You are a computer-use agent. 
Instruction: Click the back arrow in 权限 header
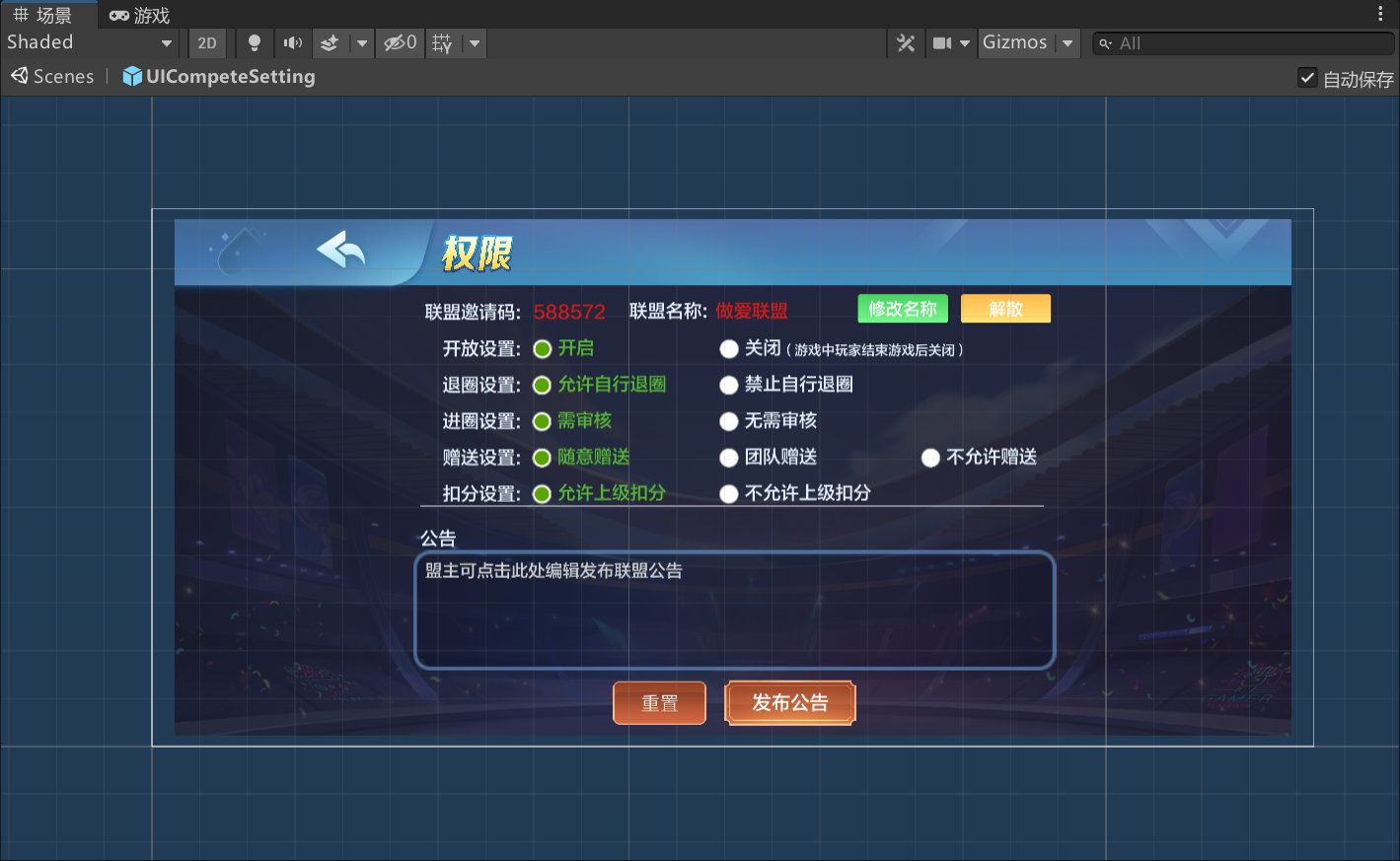(x=341, y=251)
